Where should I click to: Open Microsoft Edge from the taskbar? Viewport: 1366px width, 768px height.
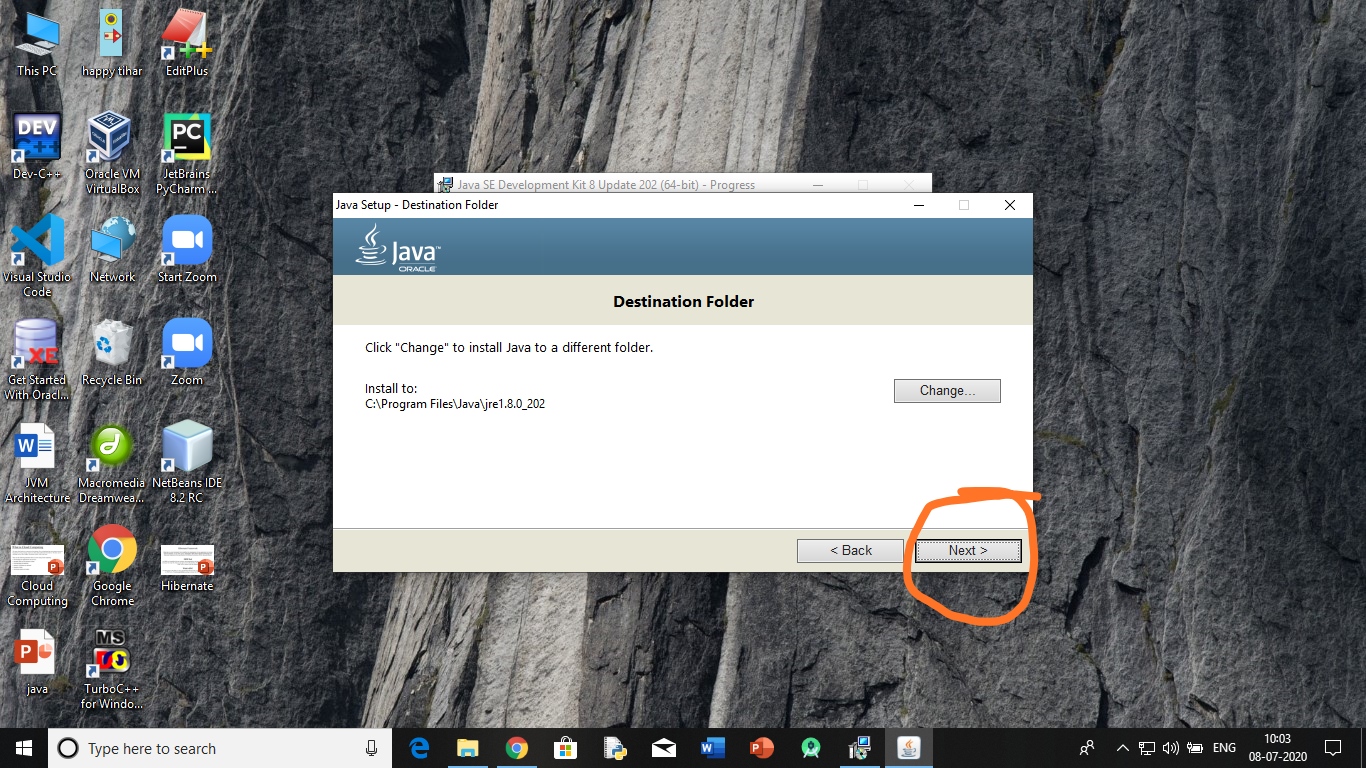[x=419, y=748]
